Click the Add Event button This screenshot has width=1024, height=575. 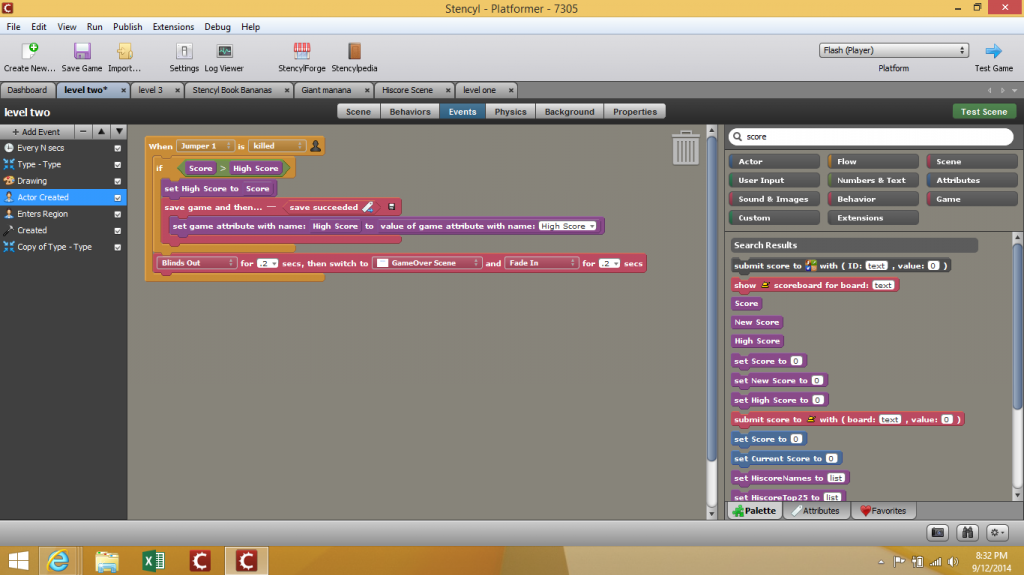tap(37, 131)
